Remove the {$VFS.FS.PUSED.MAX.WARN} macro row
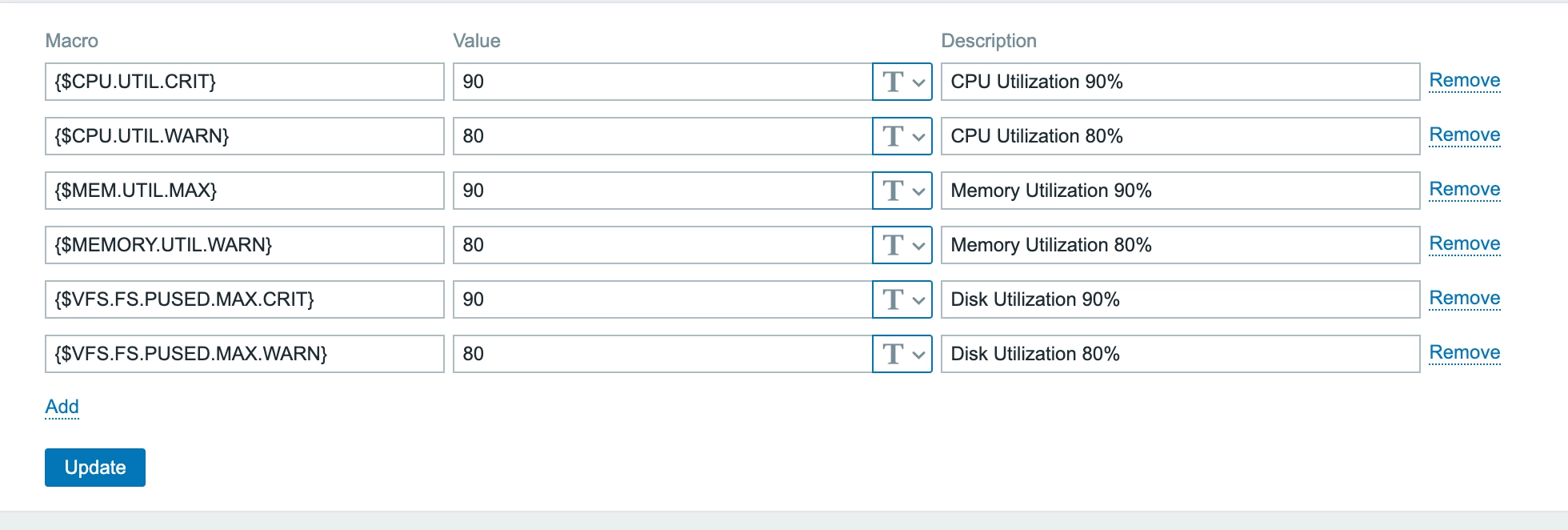Image resolution: width=1568 pixels, height=530 pixels. click(x=1464, y=353)
